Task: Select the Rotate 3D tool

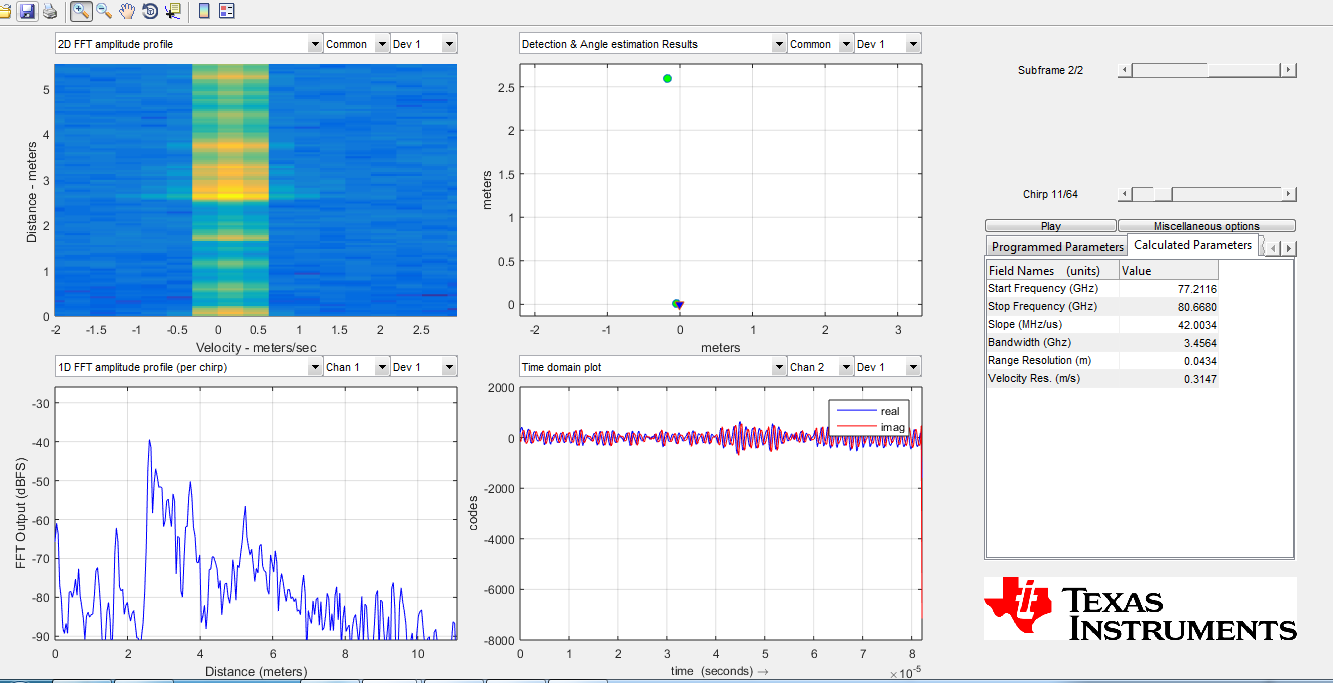Action: pyautogui.click(x=150, y=11)
